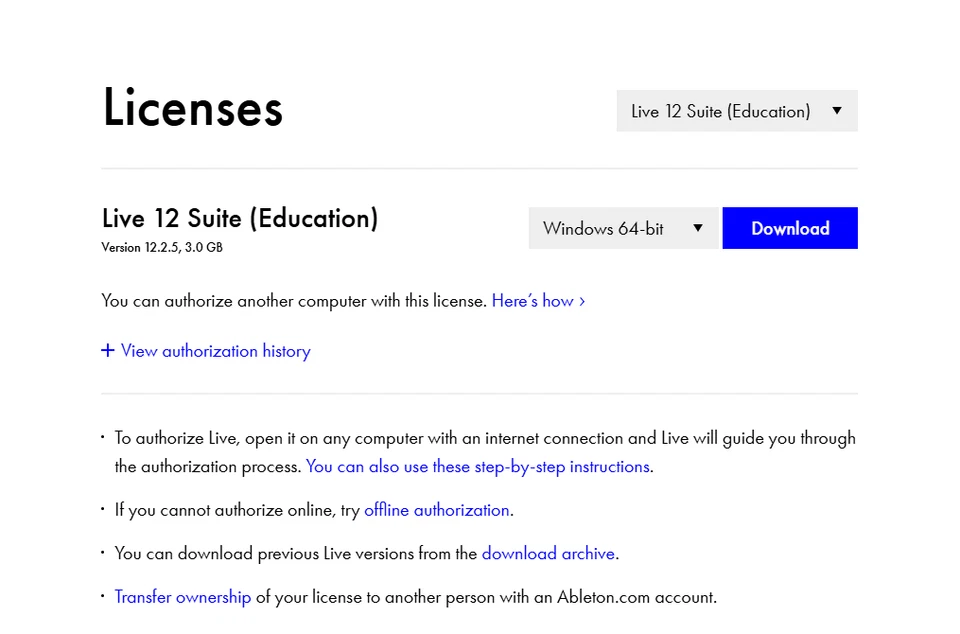The image size is (960, 634).
Task: Click the small arrow after Here's how
Action: pos(583,301)
